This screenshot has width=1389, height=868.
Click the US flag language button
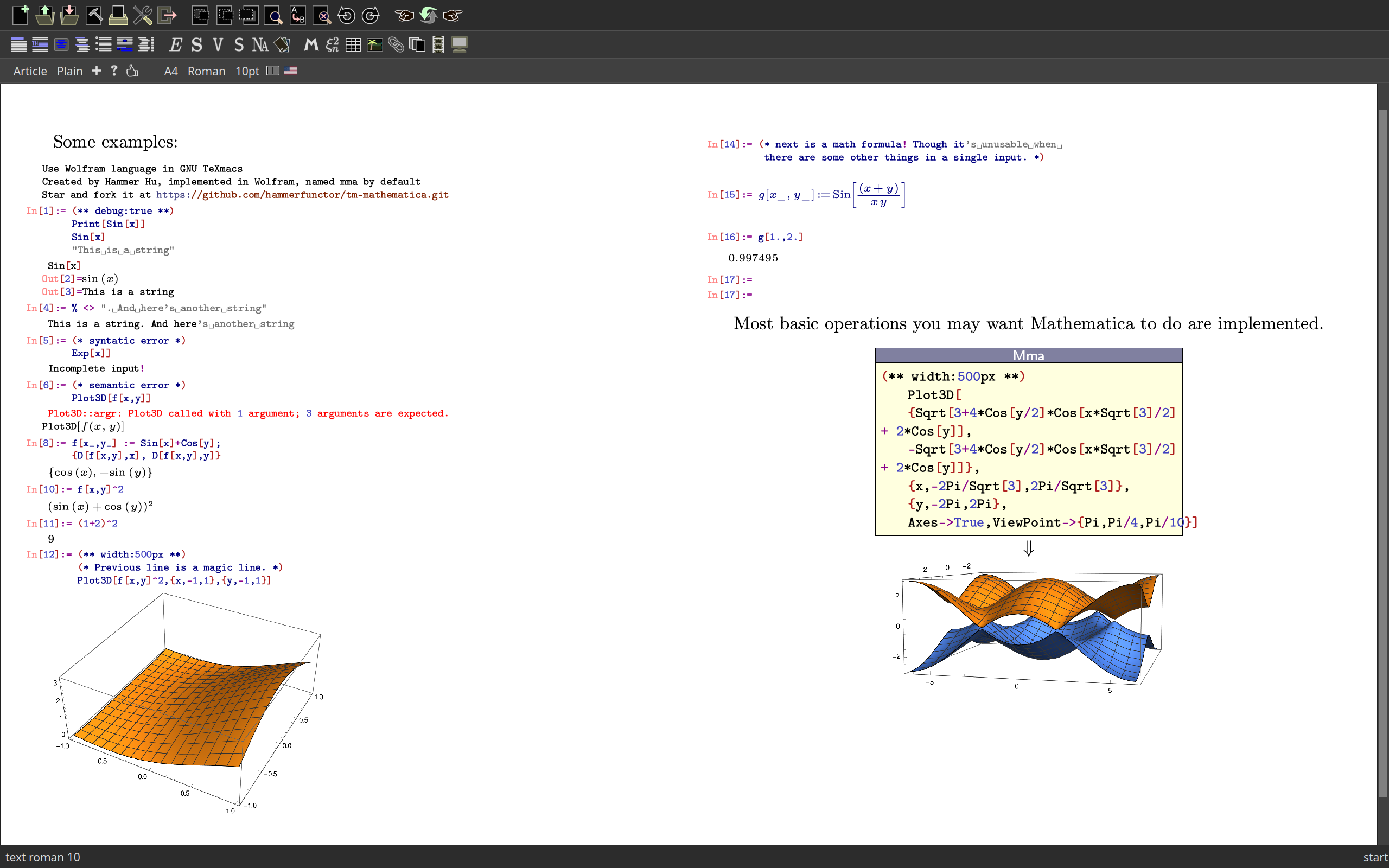pyautogui.click(x=291, y=71)
